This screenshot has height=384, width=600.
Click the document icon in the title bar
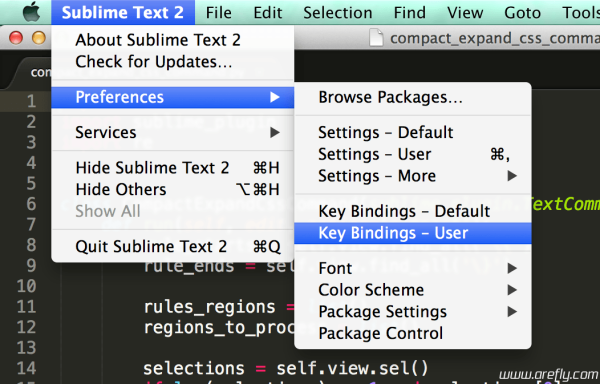coord(376,38)
